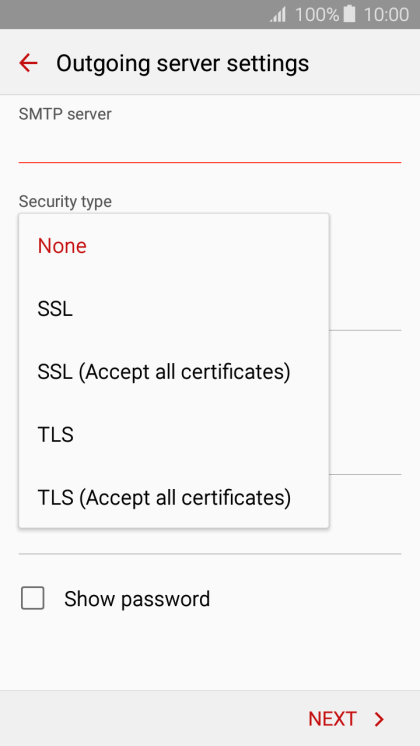Enable the Show password checkbox
Image resolution: width=420 pixels, height=746 pixels.
(33, 598)
